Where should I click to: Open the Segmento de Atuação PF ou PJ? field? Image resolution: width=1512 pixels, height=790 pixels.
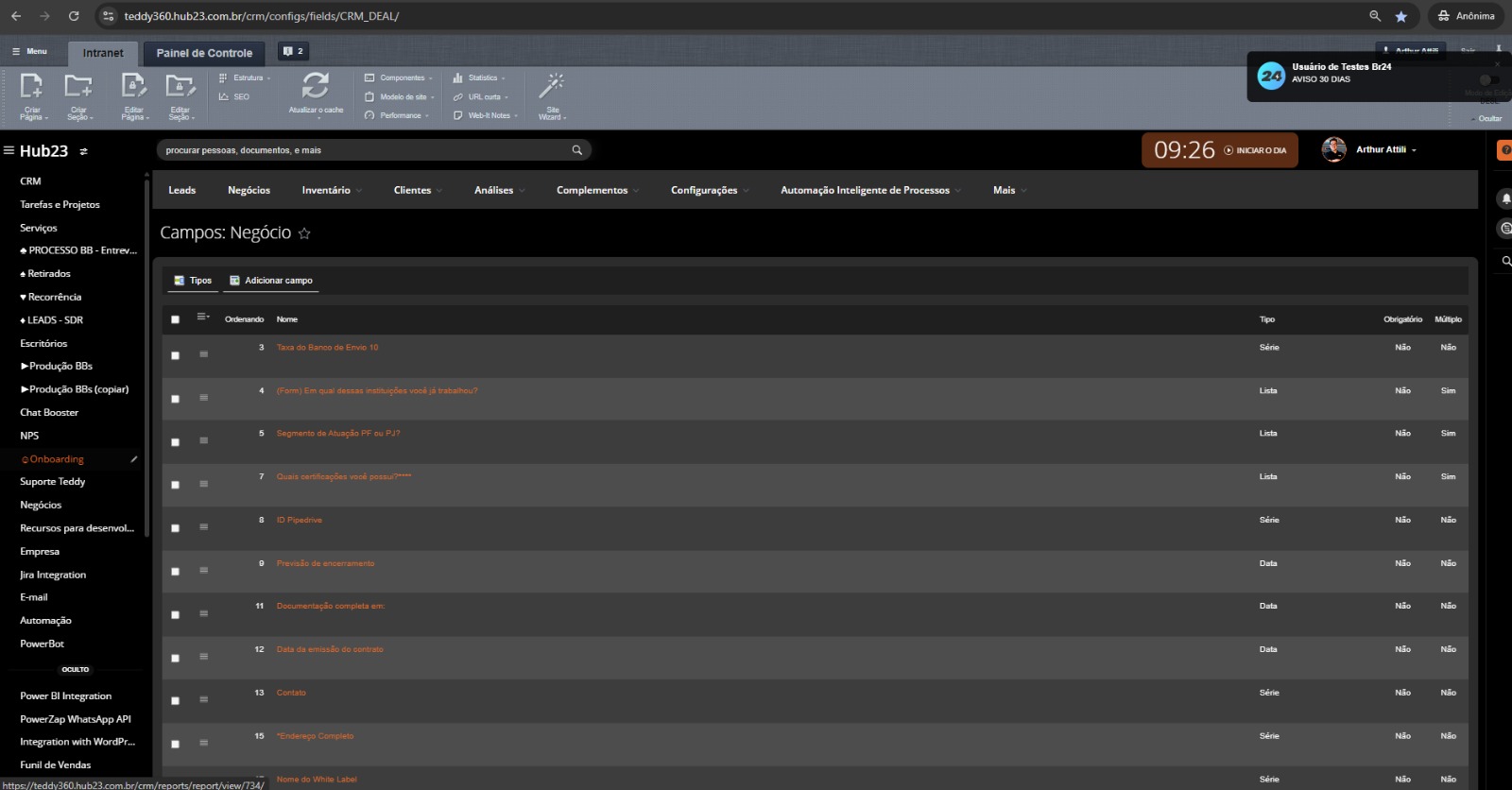338,434
